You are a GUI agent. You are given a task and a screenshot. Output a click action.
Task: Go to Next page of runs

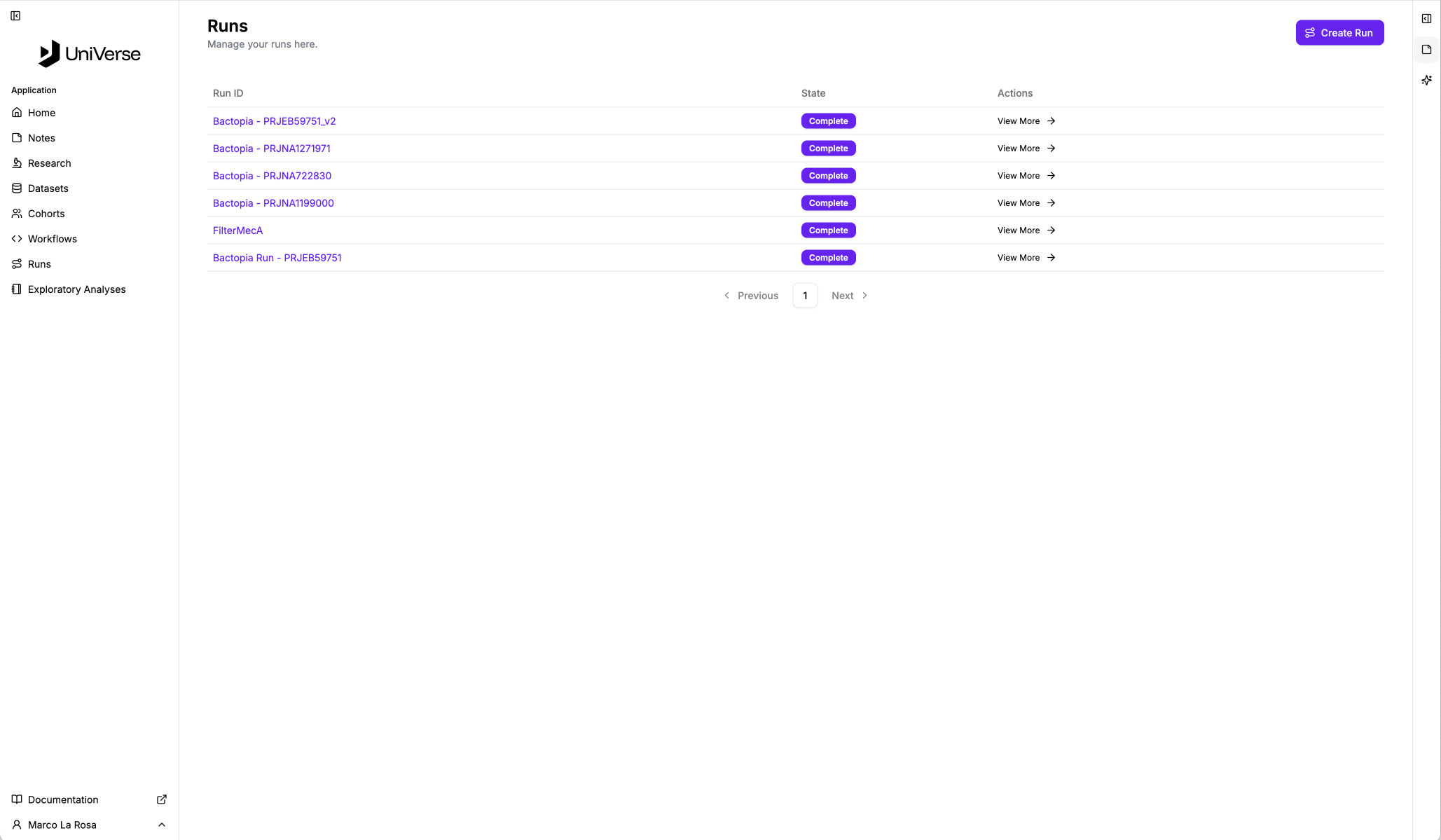tap(849, 296)
